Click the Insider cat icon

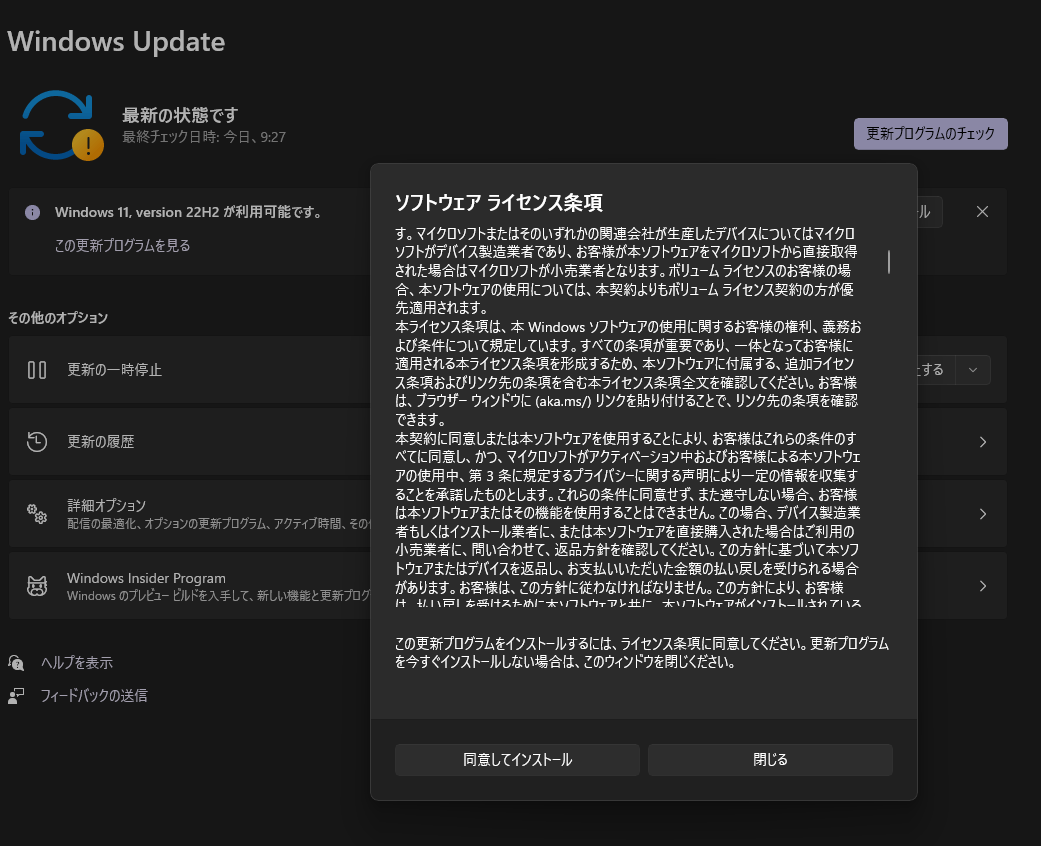(37, 586)
